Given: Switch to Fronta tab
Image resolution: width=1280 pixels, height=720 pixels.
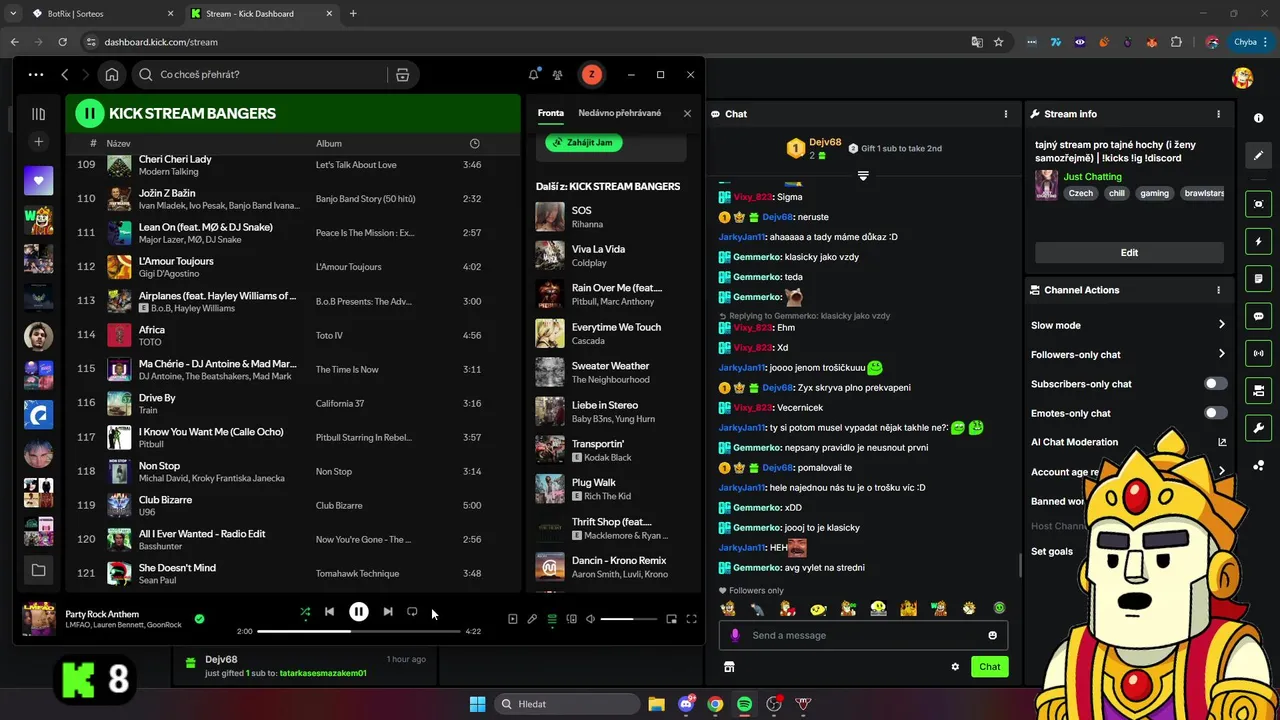Looking at the screenshot, I should coord(551,113).
